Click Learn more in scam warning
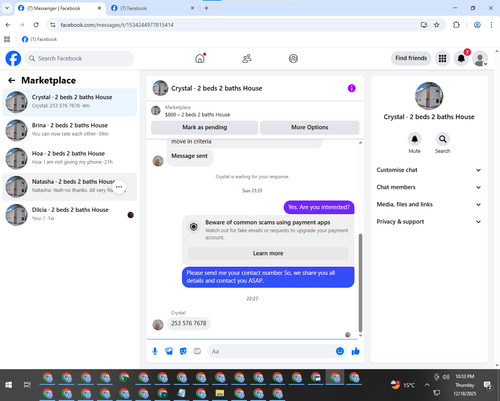 click(268, 253)
